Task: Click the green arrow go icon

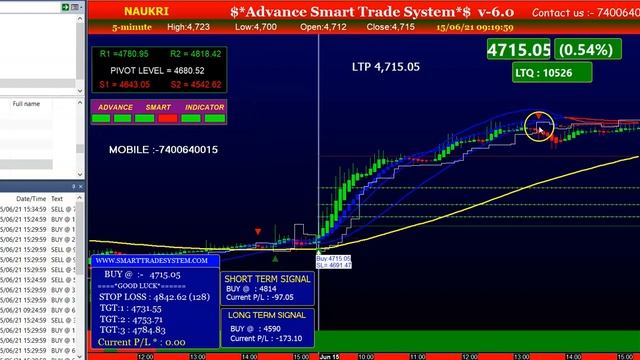Action: click(65, 7)
